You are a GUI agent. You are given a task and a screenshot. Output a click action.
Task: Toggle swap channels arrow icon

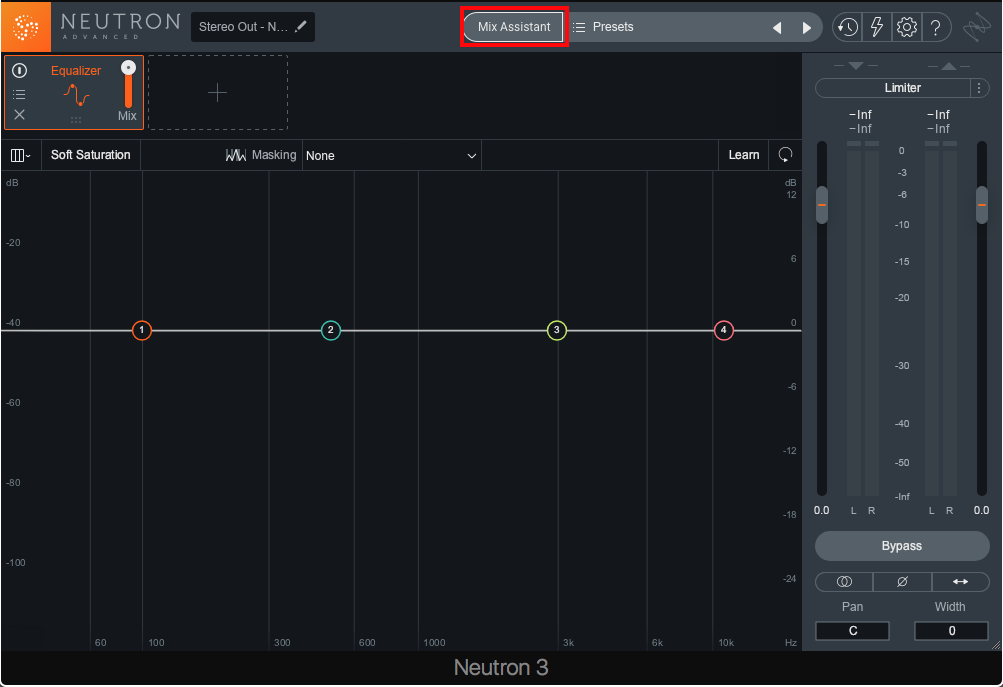(961, 581)
